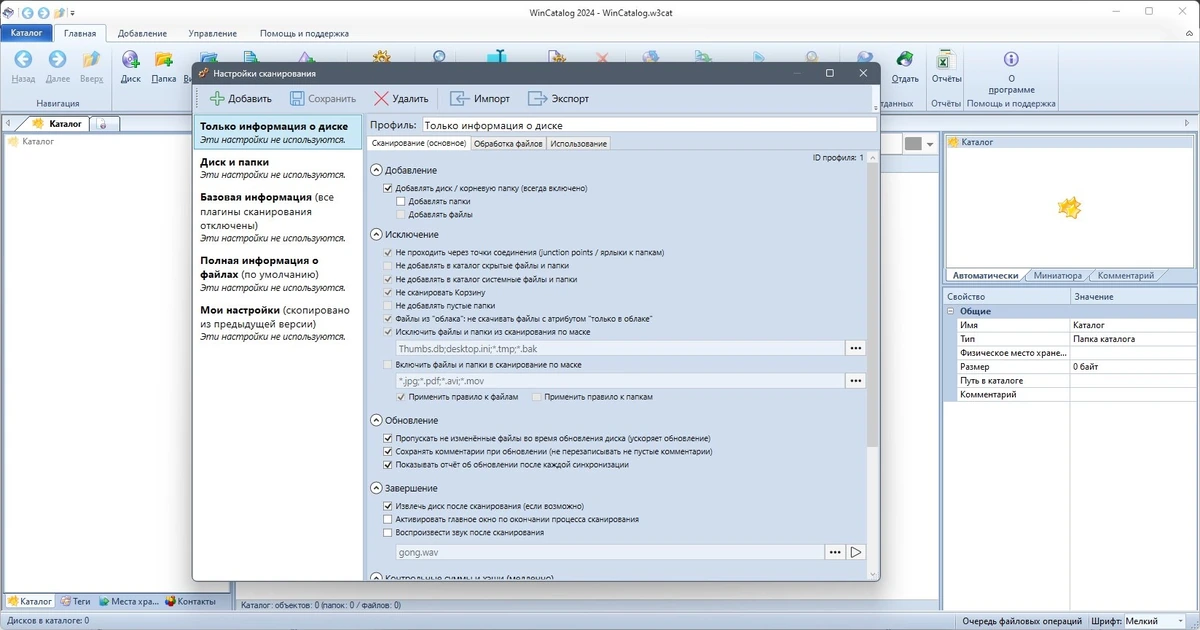Screen dimensions: 1200x630
Task: Click the lock tab icon beside Каталог tab
Action: [x=103, y=124]
